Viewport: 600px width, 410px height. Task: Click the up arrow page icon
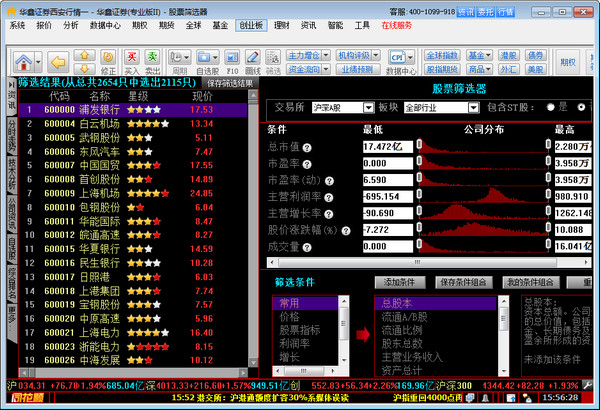[85, 55]
